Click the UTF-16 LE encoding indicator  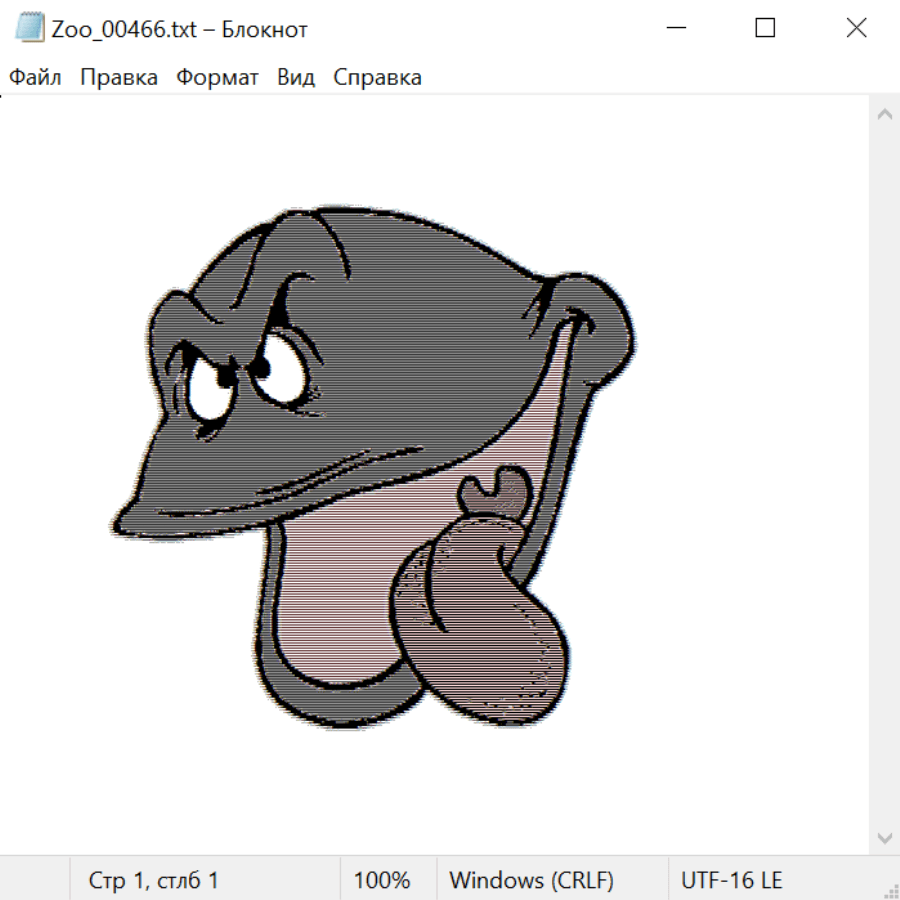coord(731,880)
